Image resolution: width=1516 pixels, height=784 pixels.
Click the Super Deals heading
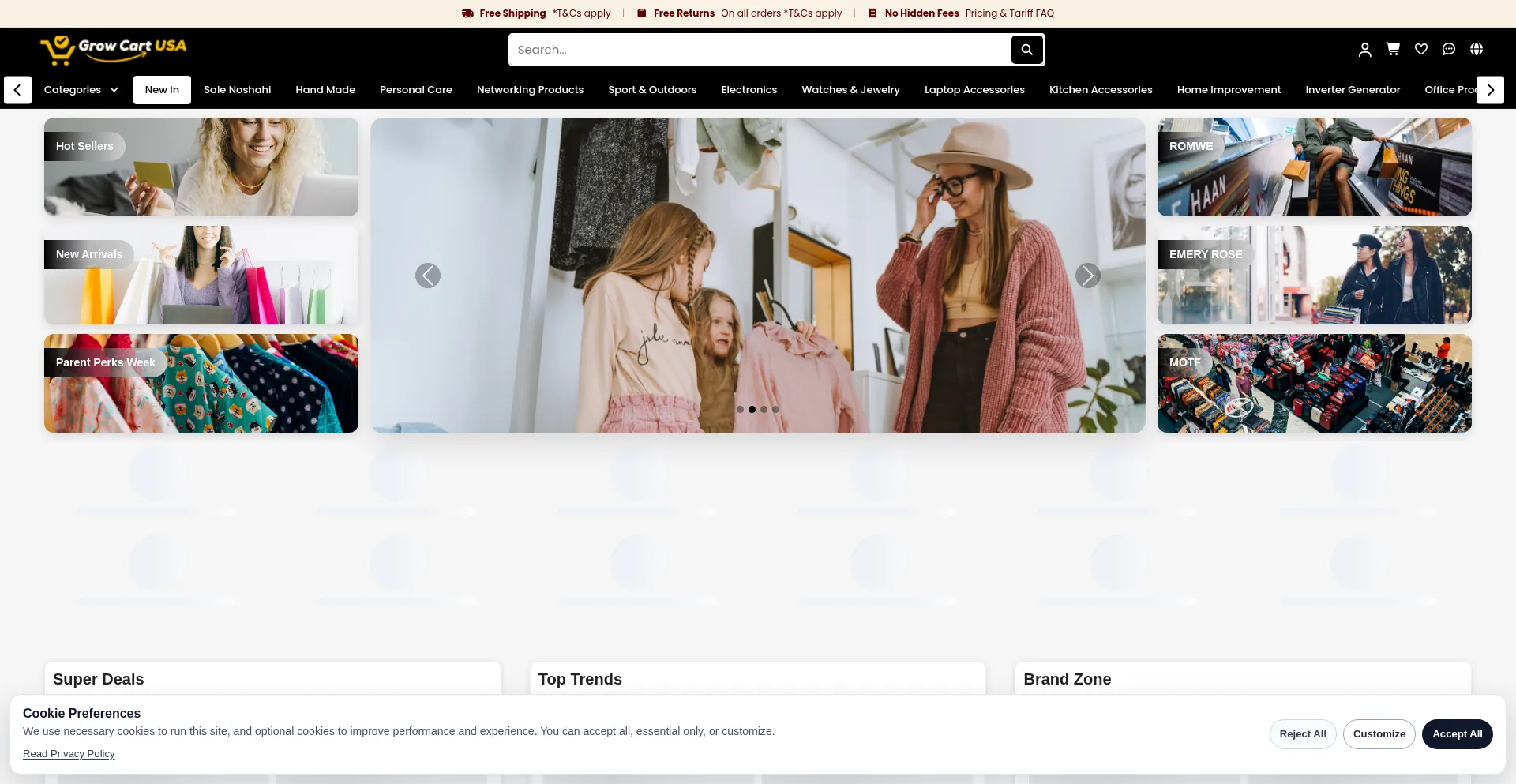tap(99, 679)
